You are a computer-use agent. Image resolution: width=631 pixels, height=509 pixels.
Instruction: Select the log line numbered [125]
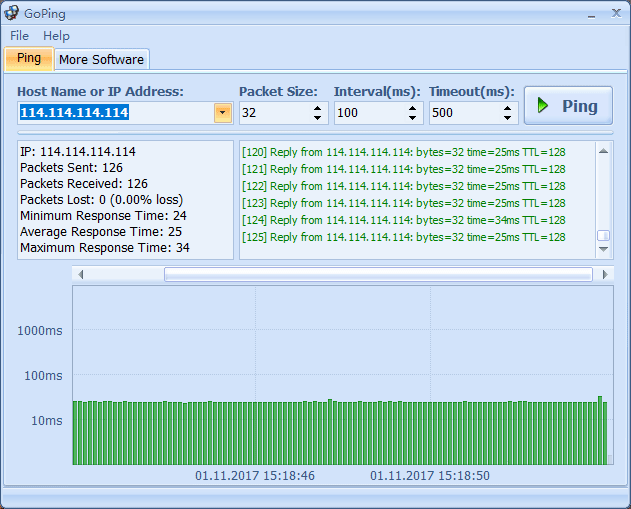(404, 237)
